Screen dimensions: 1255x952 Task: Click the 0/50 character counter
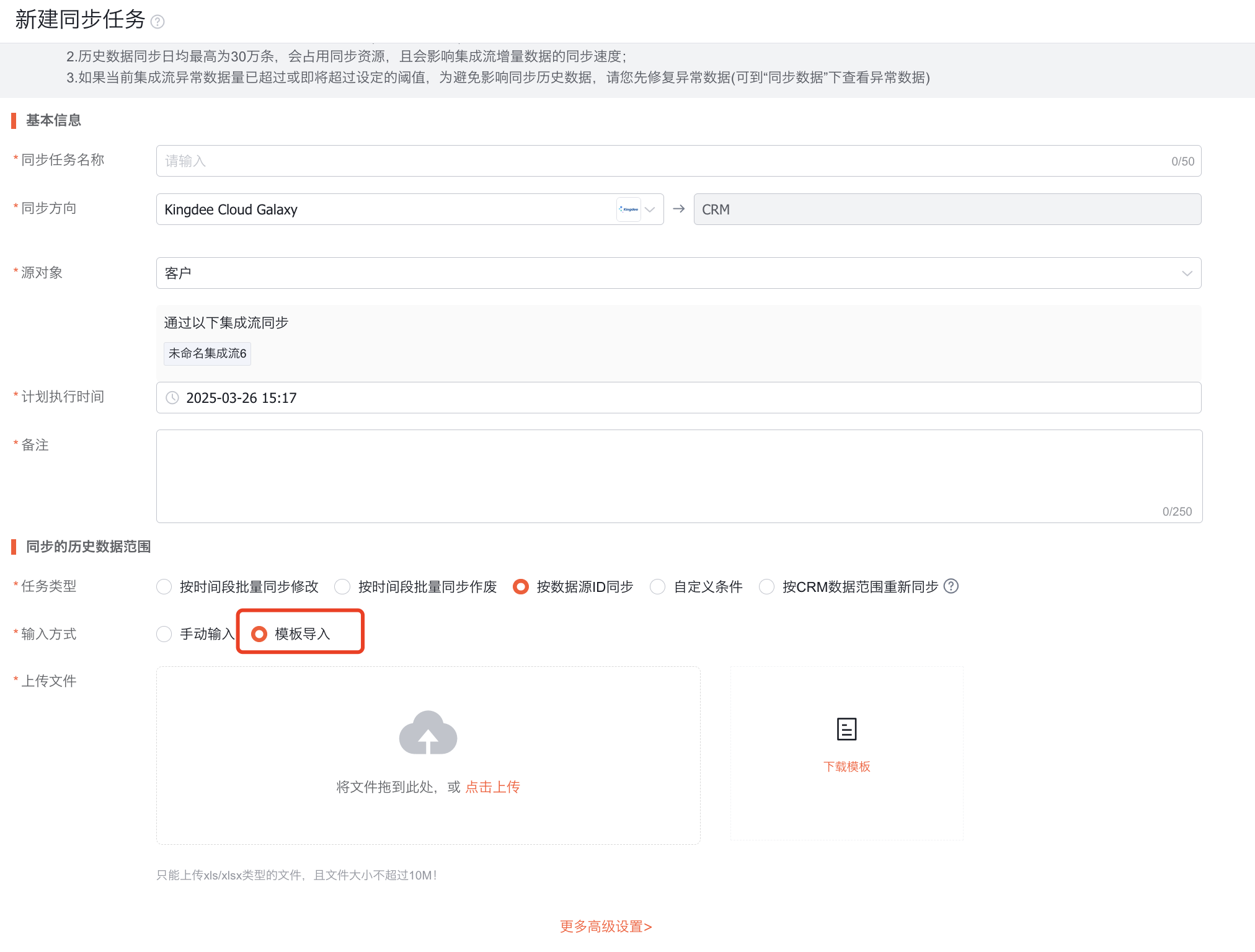tap(1182, 162)
